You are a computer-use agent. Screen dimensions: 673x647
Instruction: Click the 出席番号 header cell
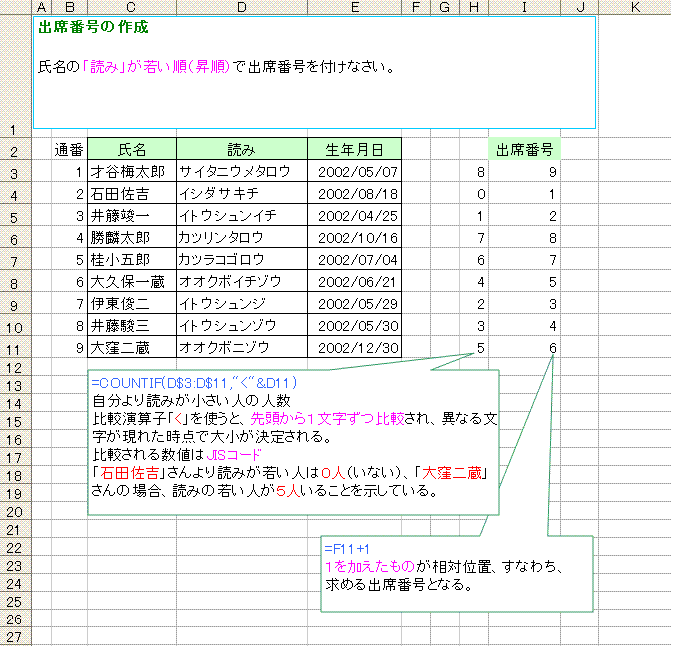[x=524, y=149]
